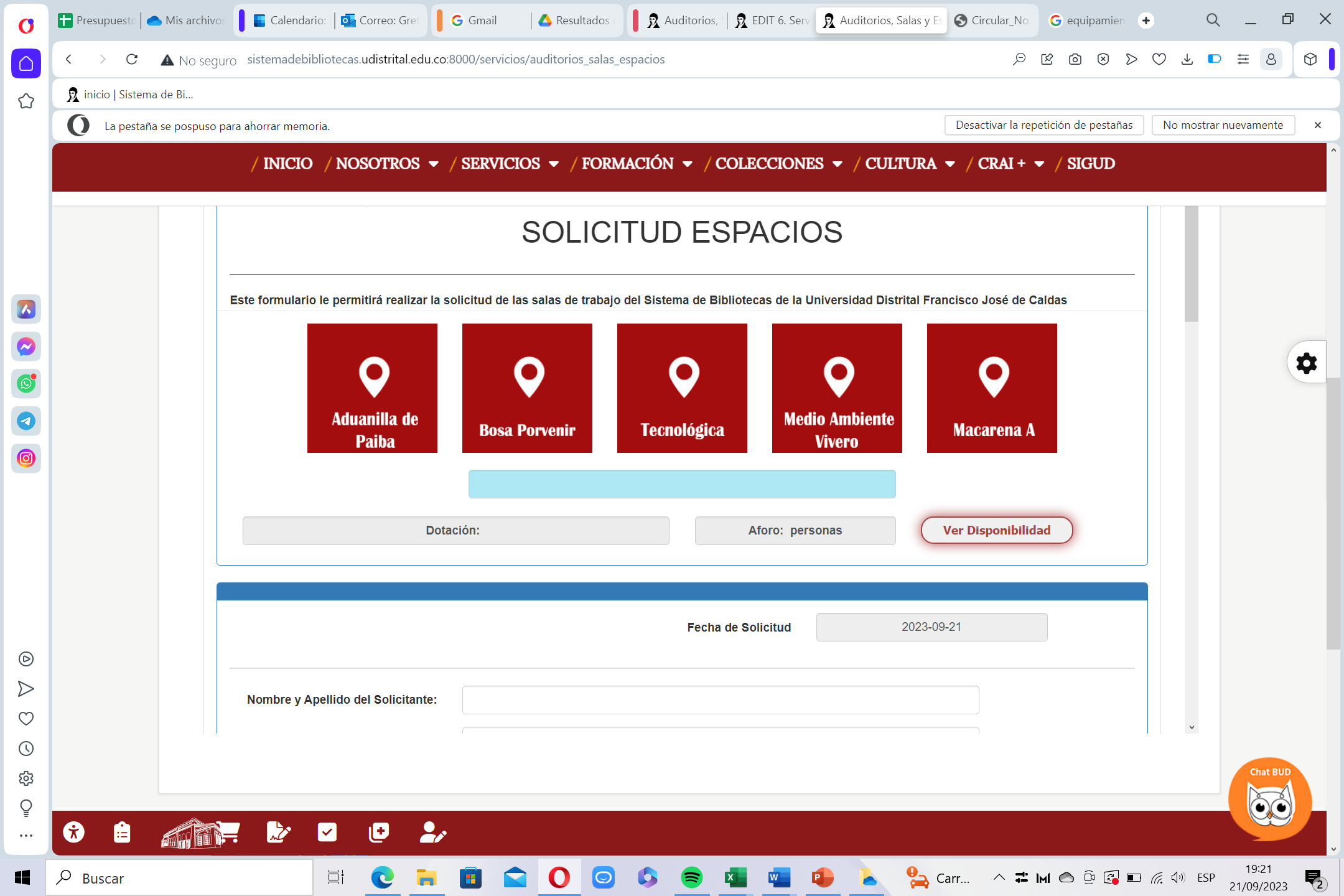Click the settings gear on right edge

pyautogui.click(x=1306, y=363)
